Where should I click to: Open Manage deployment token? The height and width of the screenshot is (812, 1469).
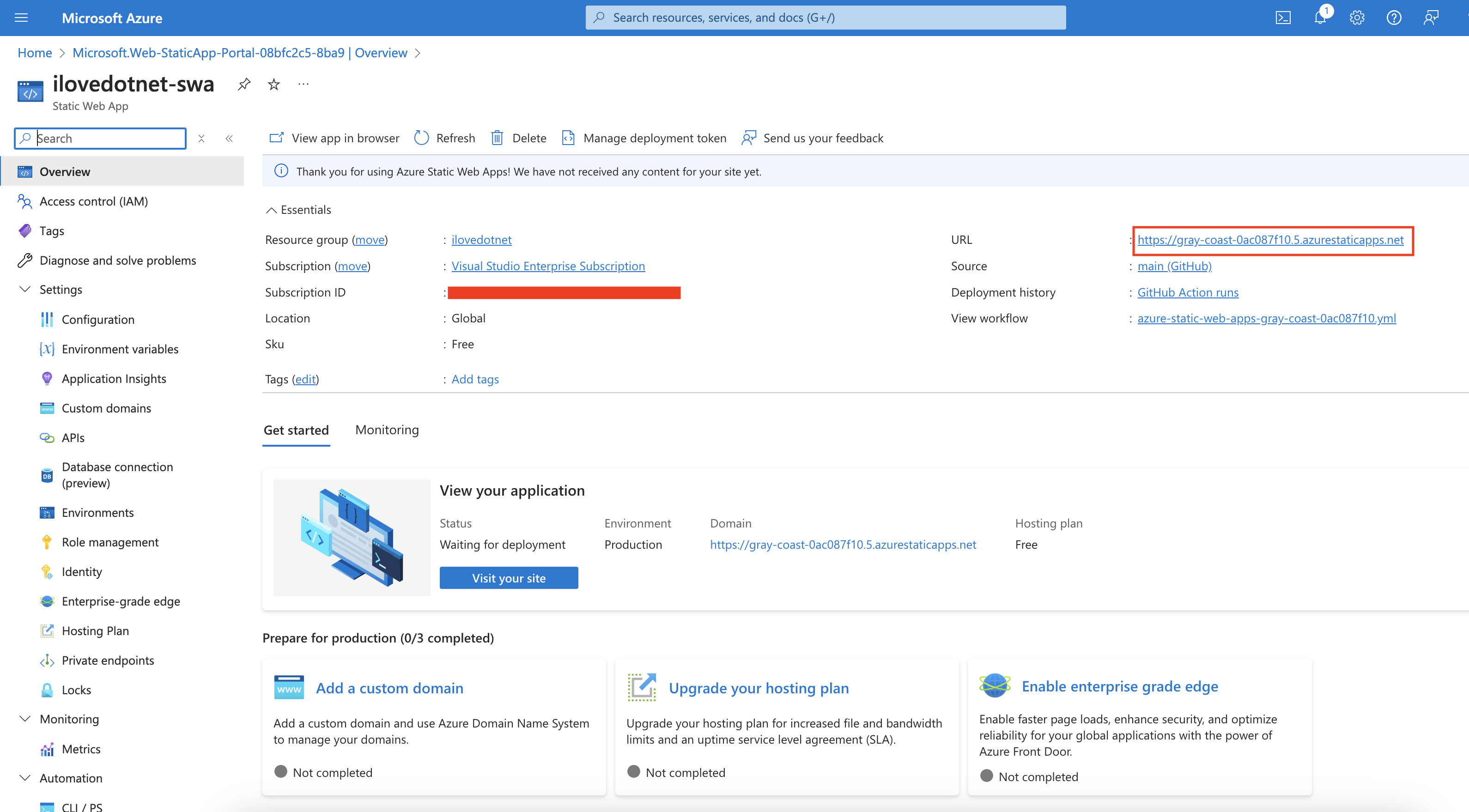(x=644, y=138)
